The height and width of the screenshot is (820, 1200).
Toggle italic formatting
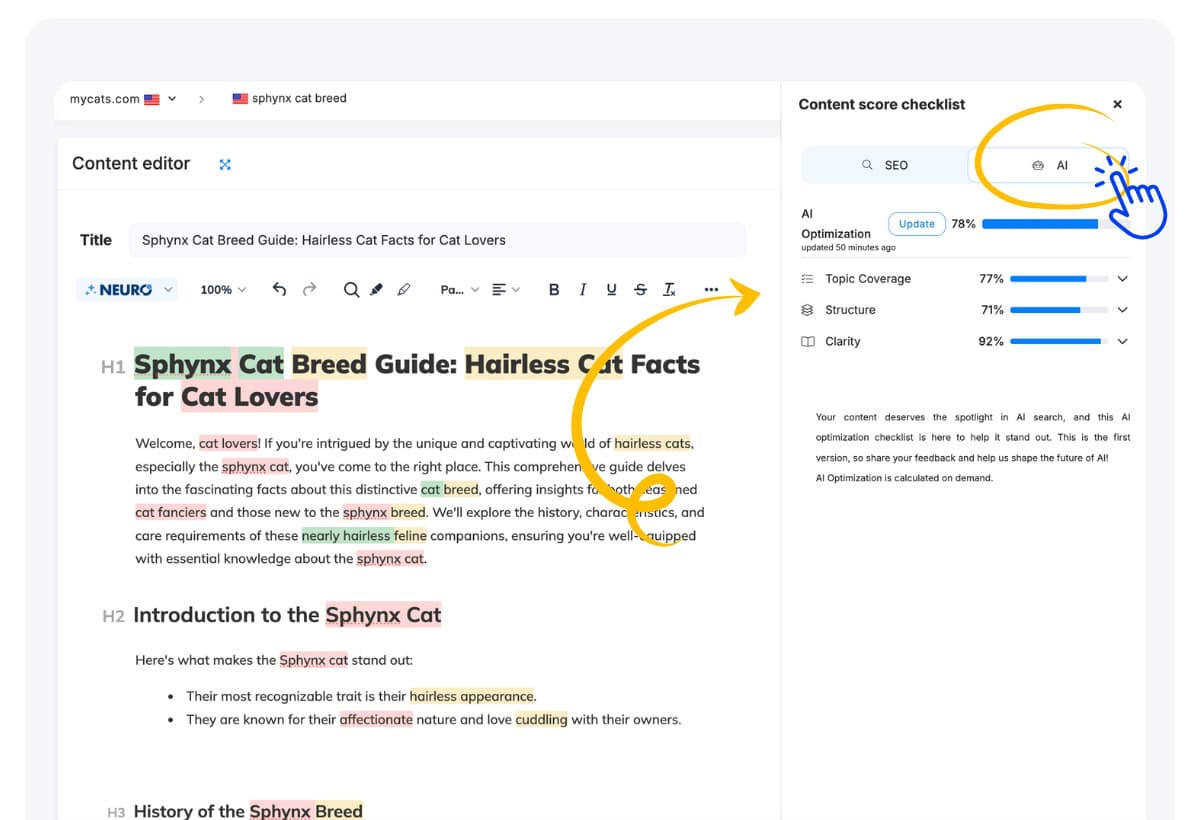583,289
